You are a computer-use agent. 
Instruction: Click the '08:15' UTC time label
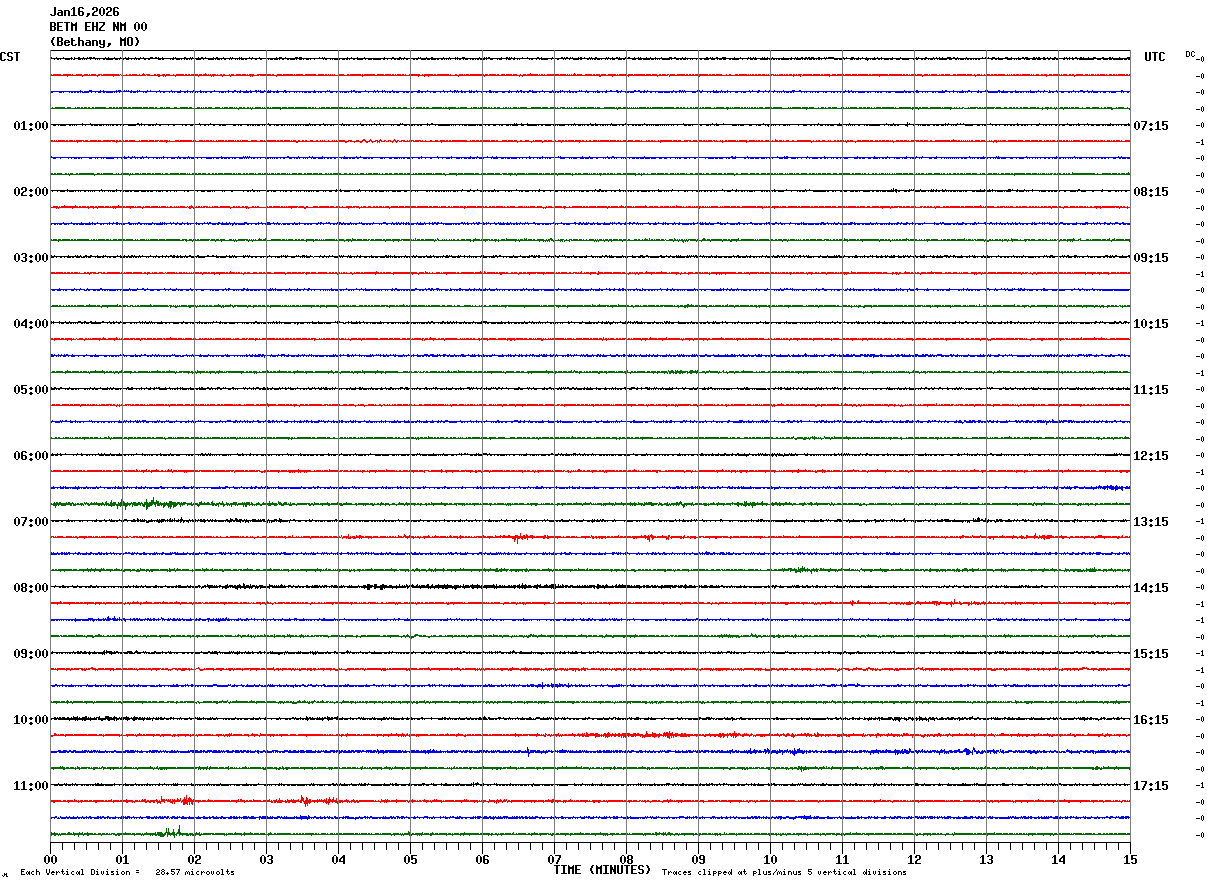(1150, 192)
